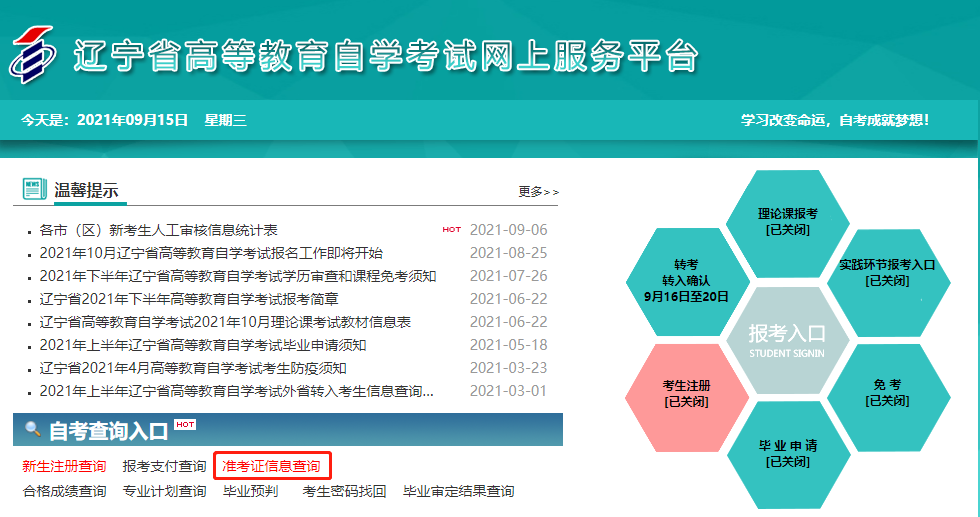This screenshot has width=980, height=517.
Task: Open the 理论课报考 hexagon entry
Action: tap(787, 221)
